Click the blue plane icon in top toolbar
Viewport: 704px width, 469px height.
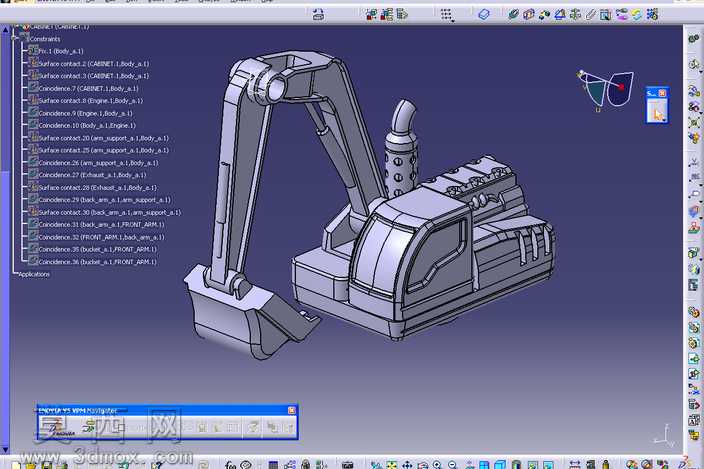pyautogui.click(x=484, y=14)
